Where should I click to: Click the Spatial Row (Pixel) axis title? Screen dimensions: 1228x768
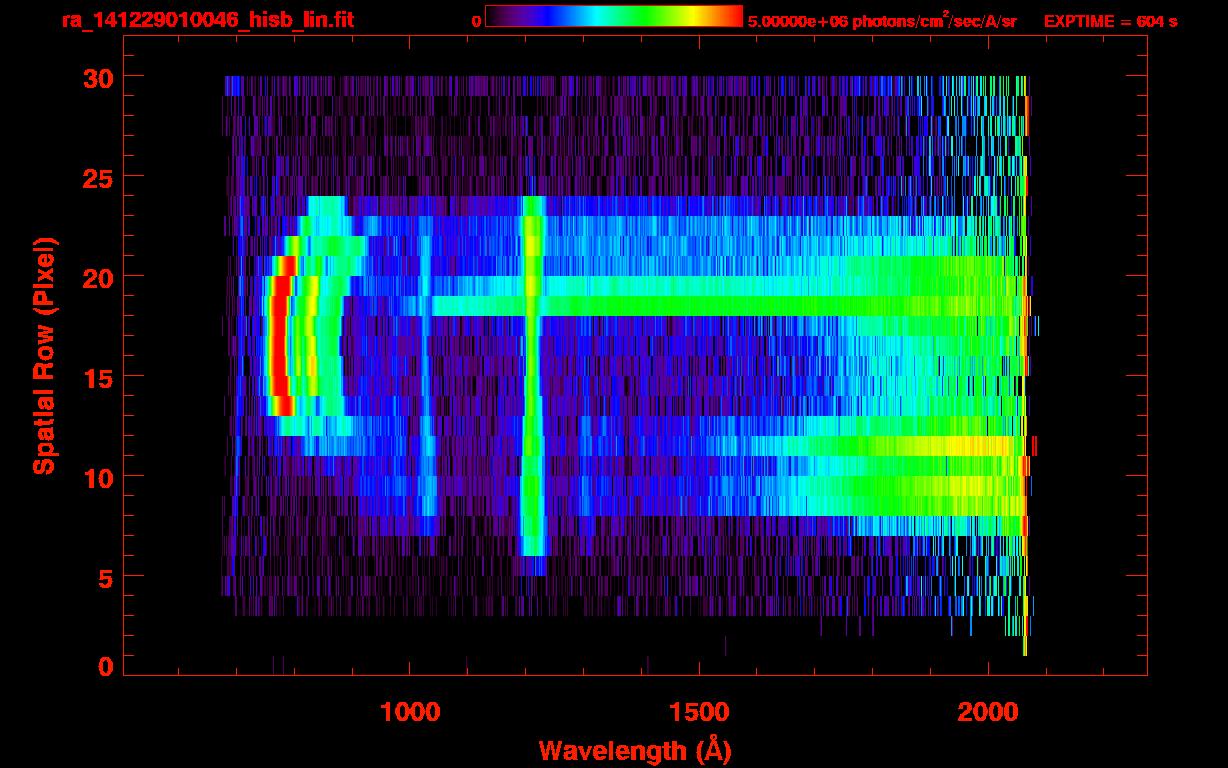[x=44, y=355]
